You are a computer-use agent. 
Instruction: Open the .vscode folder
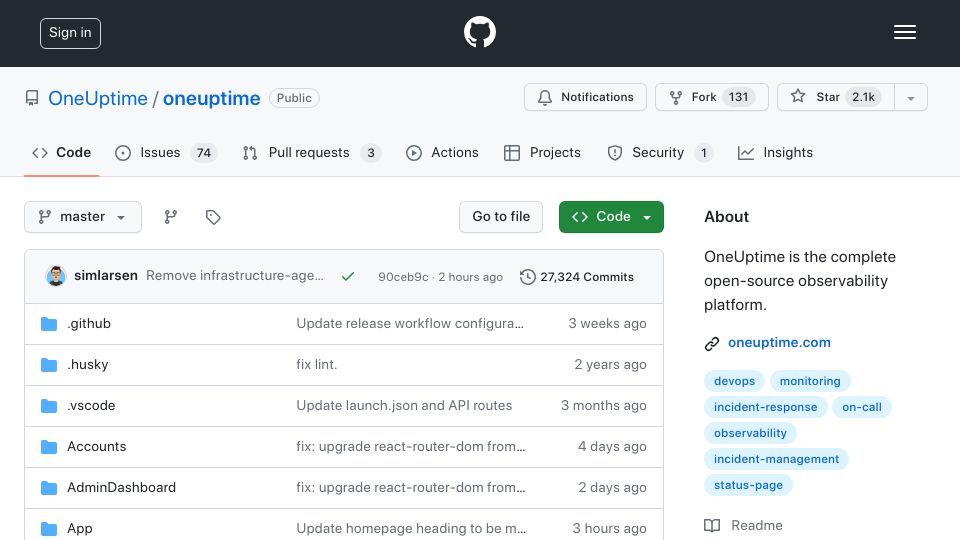pyautogui.click(x=91, y=405)
